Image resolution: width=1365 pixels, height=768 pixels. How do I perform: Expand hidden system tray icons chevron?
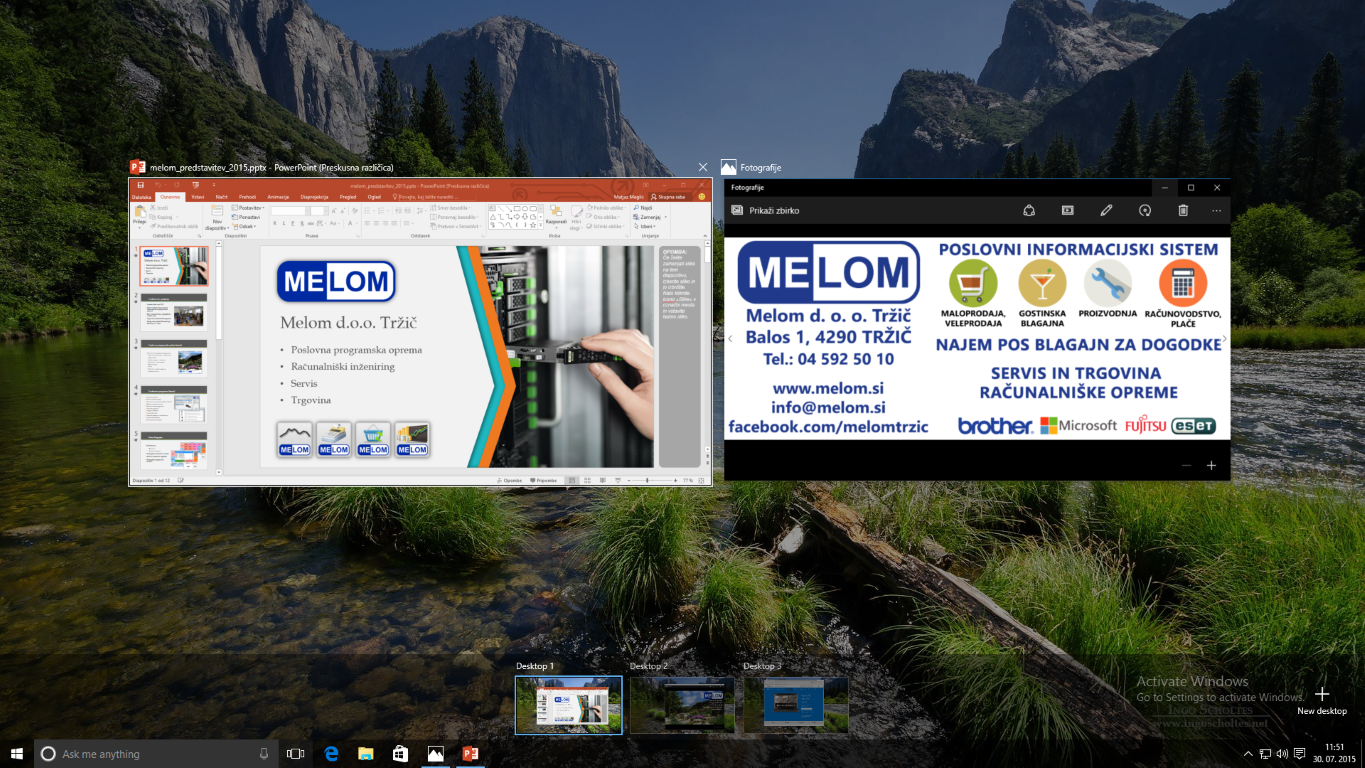[x=1247, y=753]
